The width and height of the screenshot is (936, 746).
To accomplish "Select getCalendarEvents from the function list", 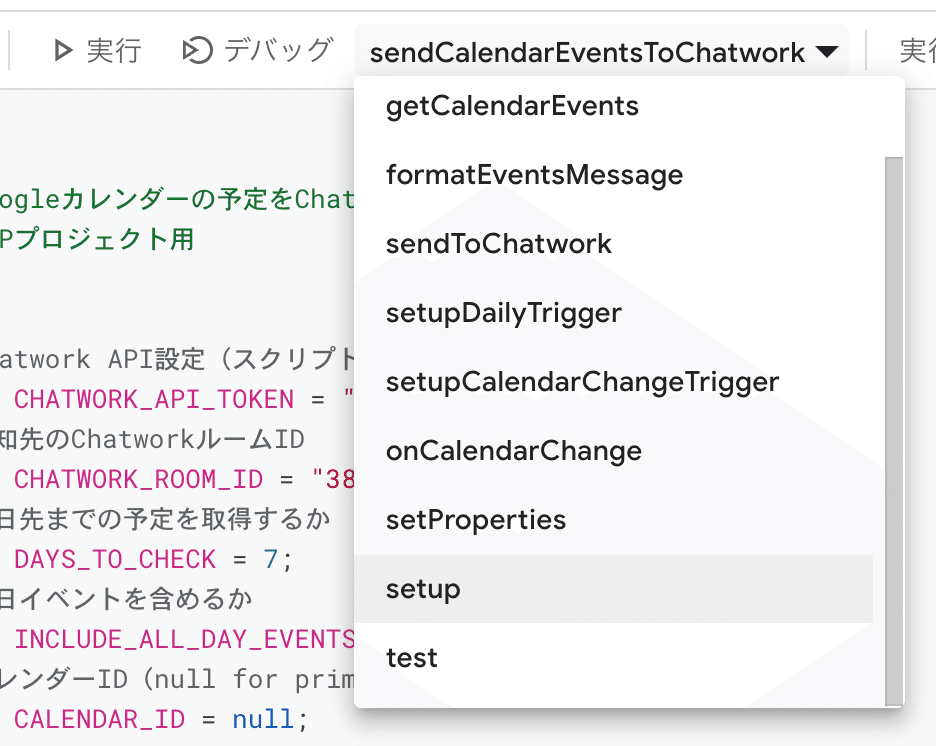I will tap(512, 105).
